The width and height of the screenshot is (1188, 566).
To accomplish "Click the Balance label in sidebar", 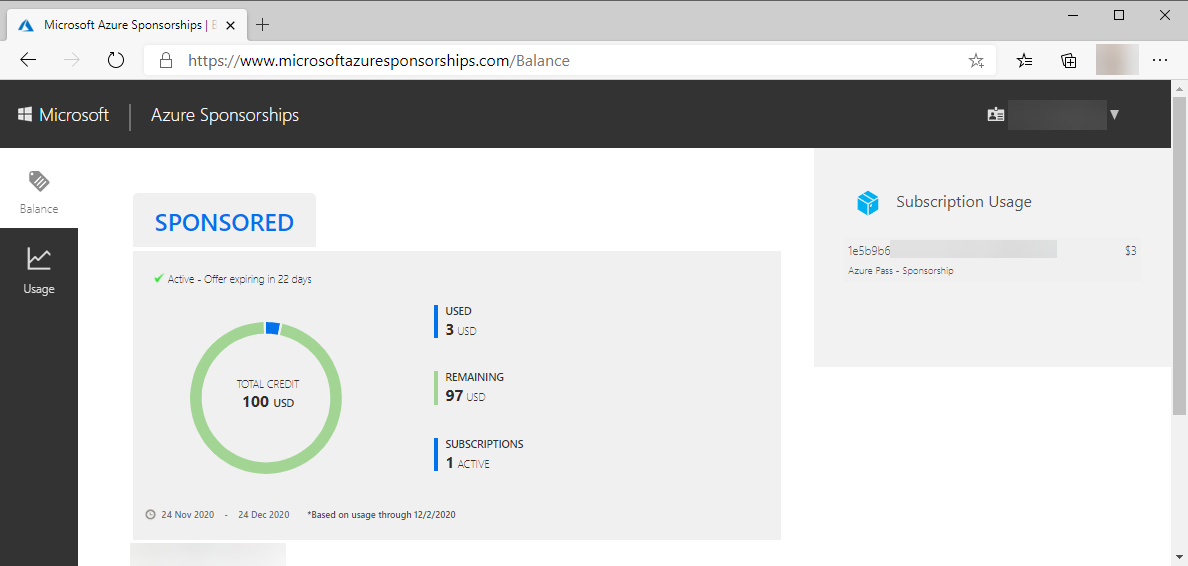I will (39, 209).
